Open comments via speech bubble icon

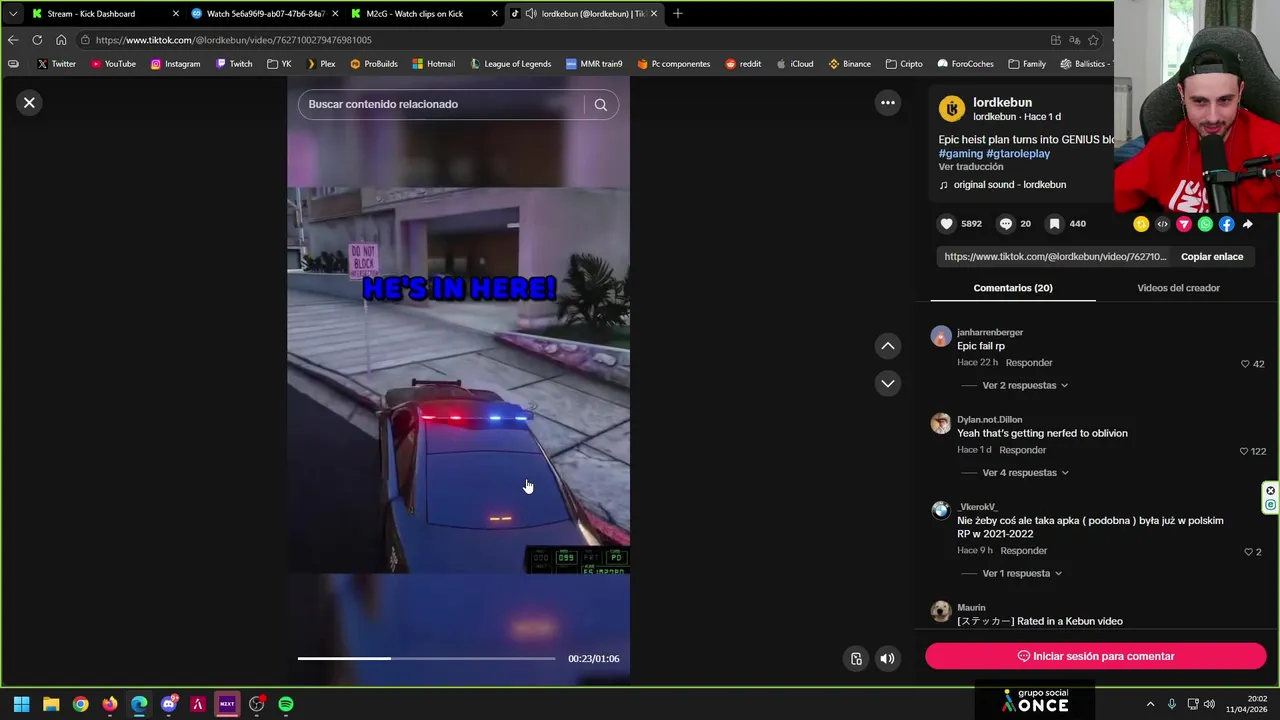(x=1006, y=224)
